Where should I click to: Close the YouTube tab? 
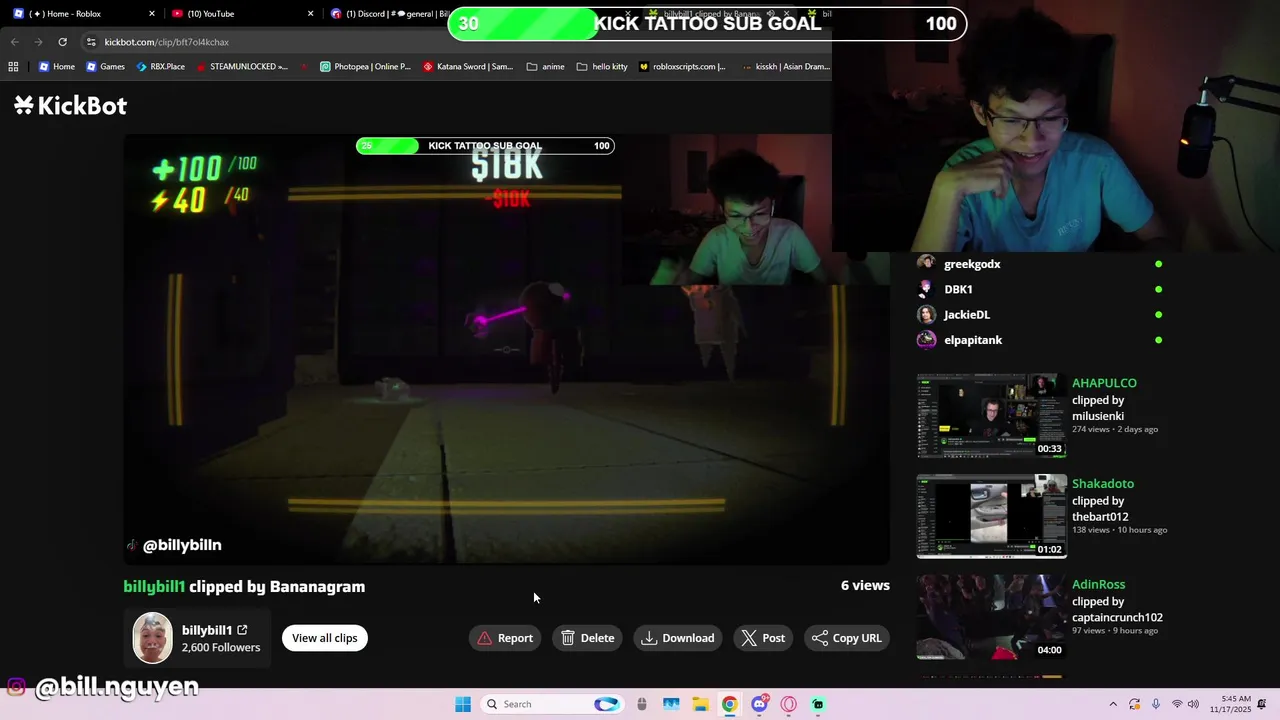(x=310, y=14)
